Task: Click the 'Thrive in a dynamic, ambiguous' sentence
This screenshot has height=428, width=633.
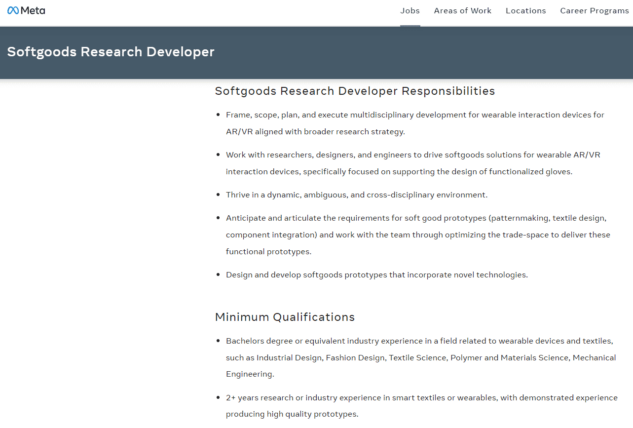Action: click(x=356, y=194)
